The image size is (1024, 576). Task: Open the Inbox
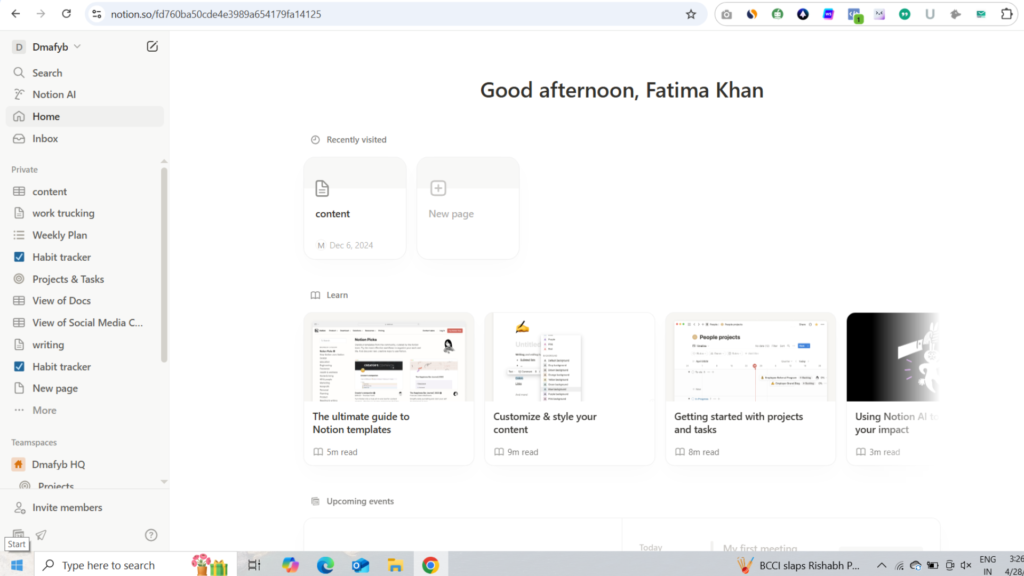pyautogui.click(x=45, y=139)
